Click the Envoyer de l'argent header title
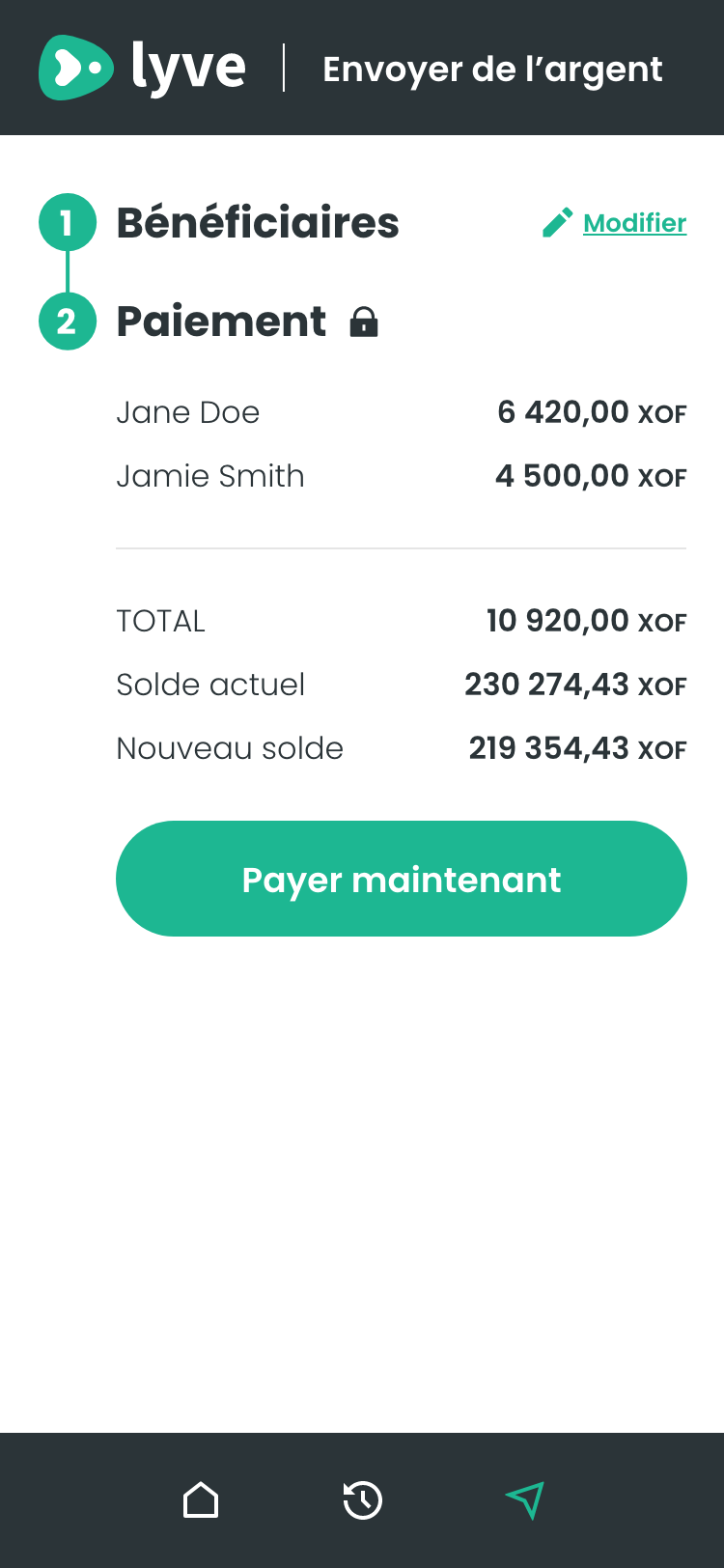 click(x=492, y=70)
